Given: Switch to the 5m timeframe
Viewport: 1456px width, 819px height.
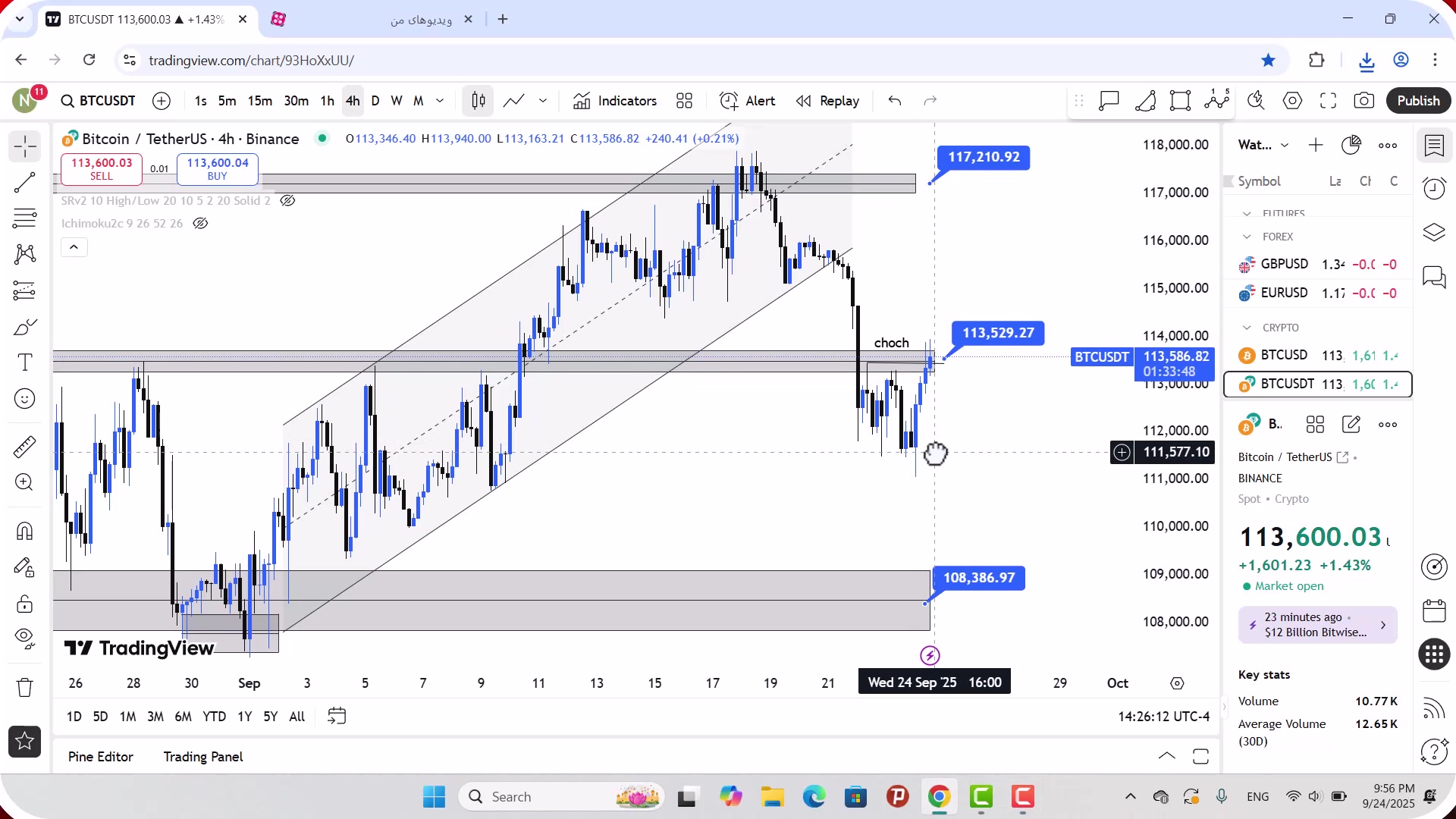Looking at the screenshot, I should tap(227, 101).
